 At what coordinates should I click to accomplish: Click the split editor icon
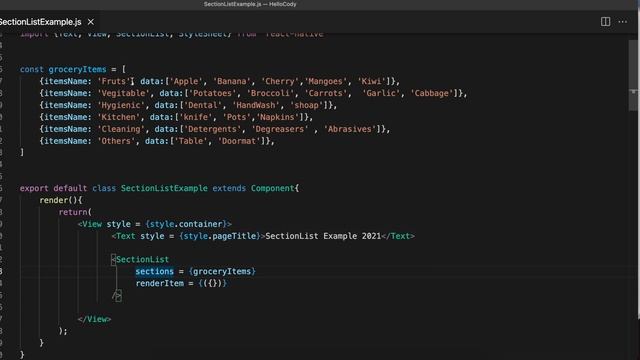pyautogui.click(x=605, y=22)
